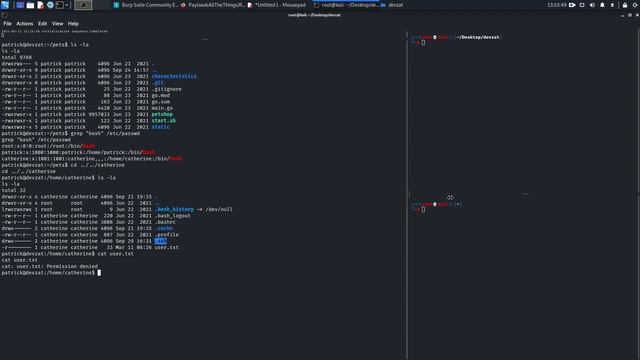This screenshot has width=640, height=360.
Task: Click the 'static' directory name
Action: coord(161,127)
